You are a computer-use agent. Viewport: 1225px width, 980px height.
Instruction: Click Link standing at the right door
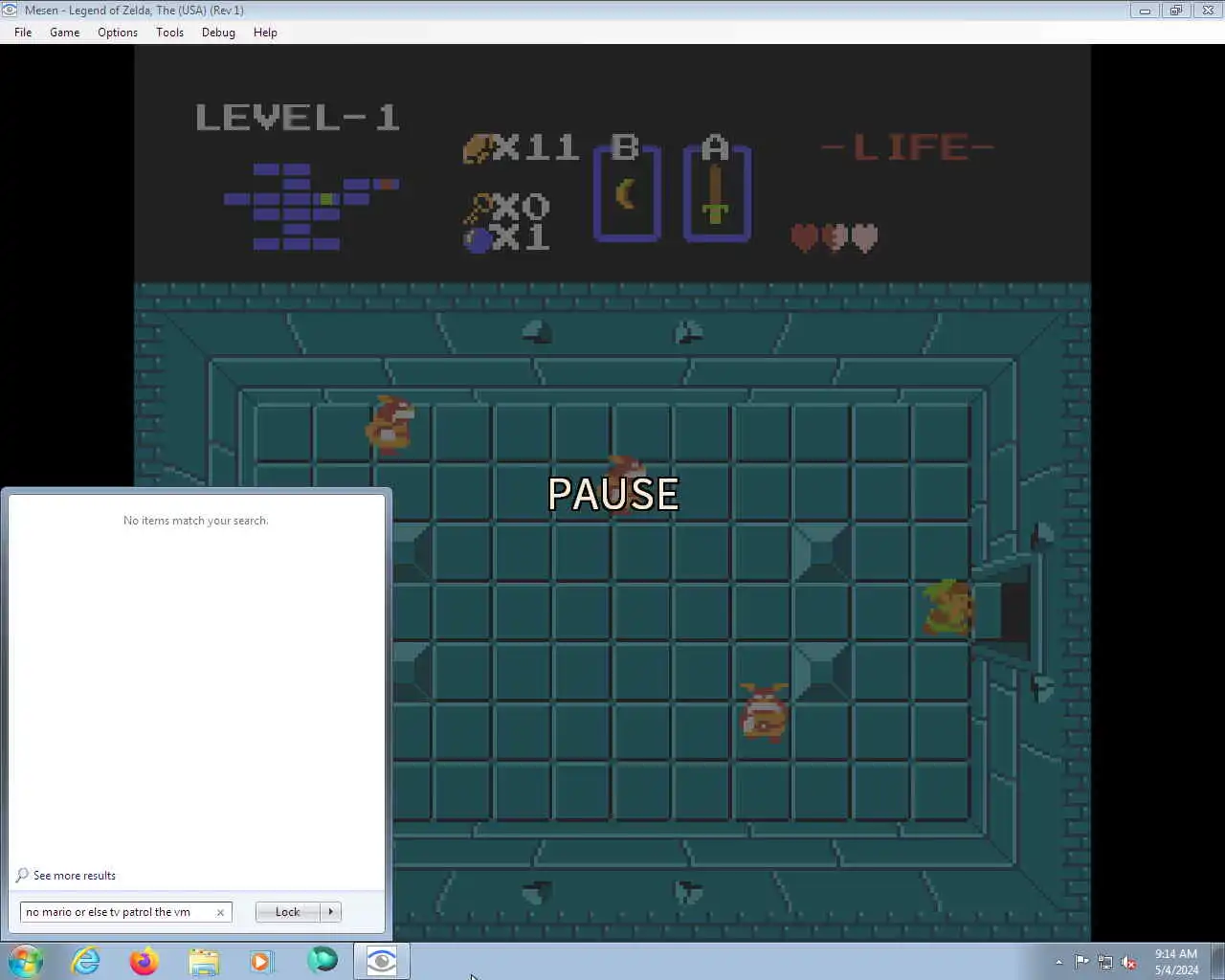[x=947, y=608]
